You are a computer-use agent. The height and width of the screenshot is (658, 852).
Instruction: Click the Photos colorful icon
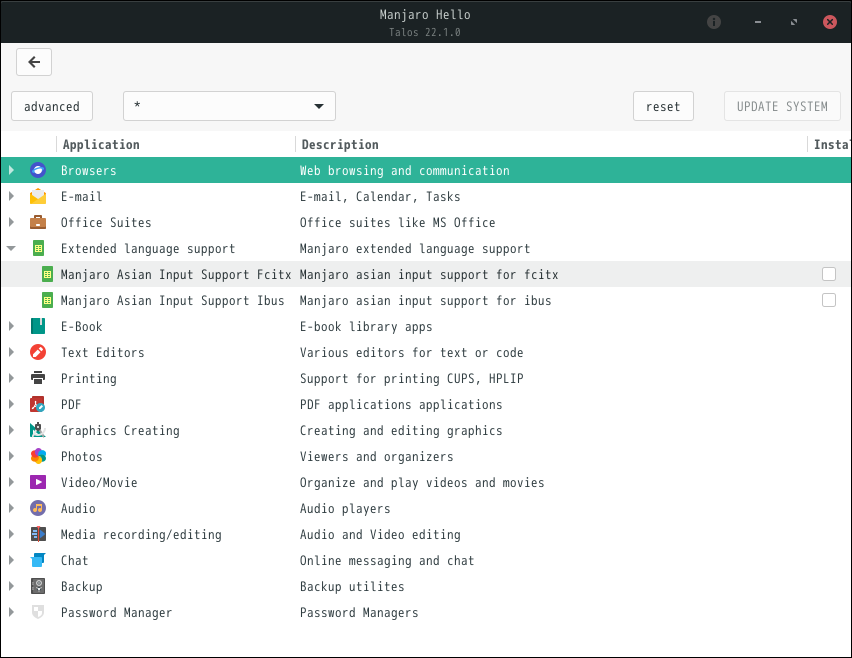(38, 456)
